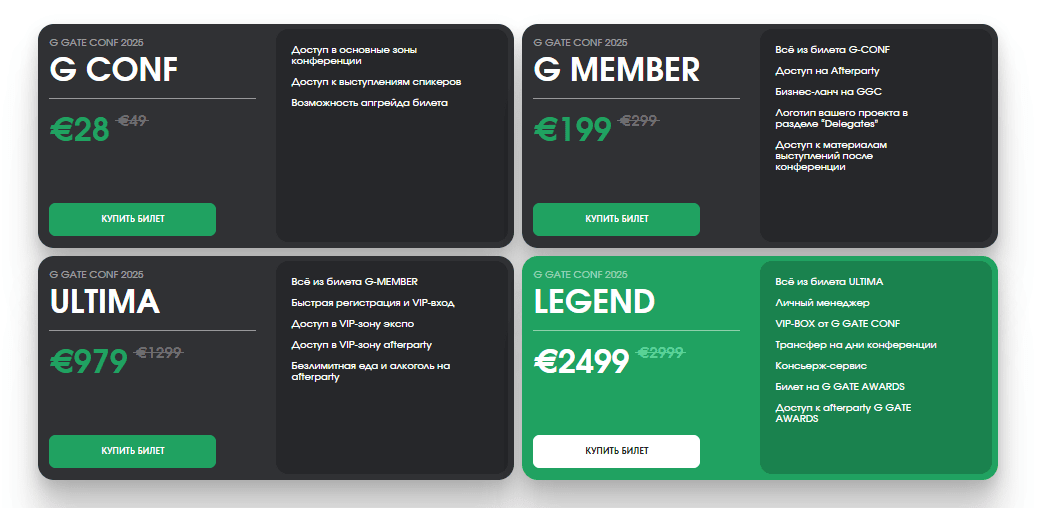1059x508 pixels.
Task: Click Купить билет button in G CONF card
Action: tap(132, 219)
